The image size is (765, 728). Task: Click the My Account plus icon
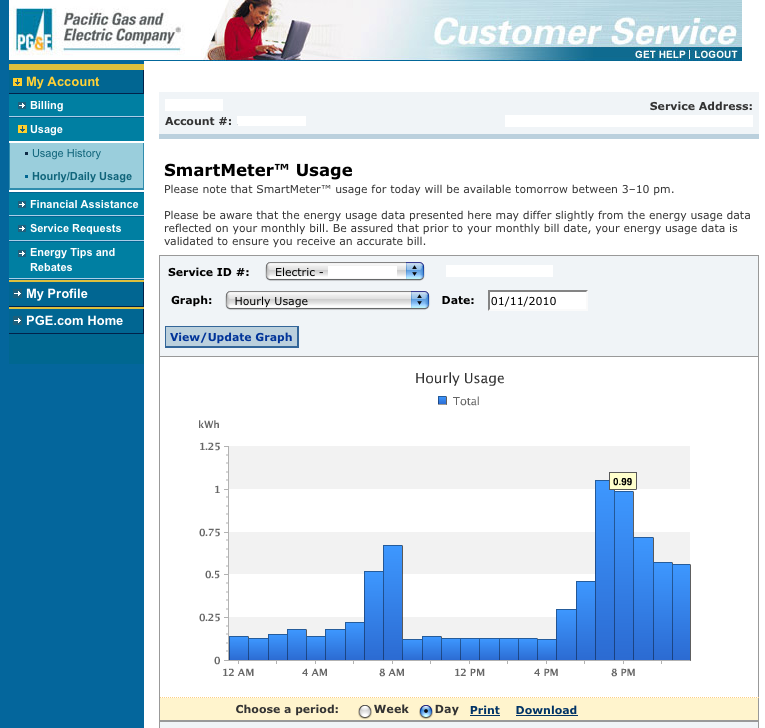click(x=18, y=82)
